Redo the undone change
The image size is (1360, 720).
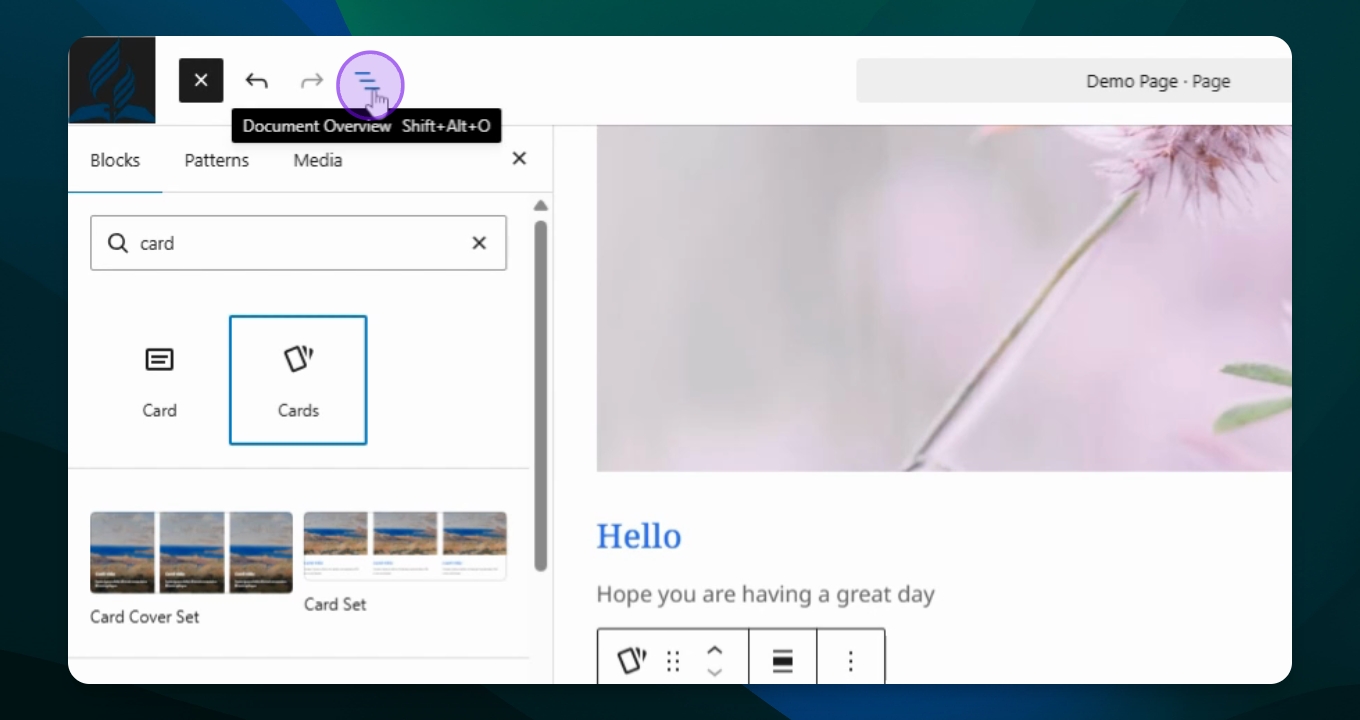pos(313,80)
